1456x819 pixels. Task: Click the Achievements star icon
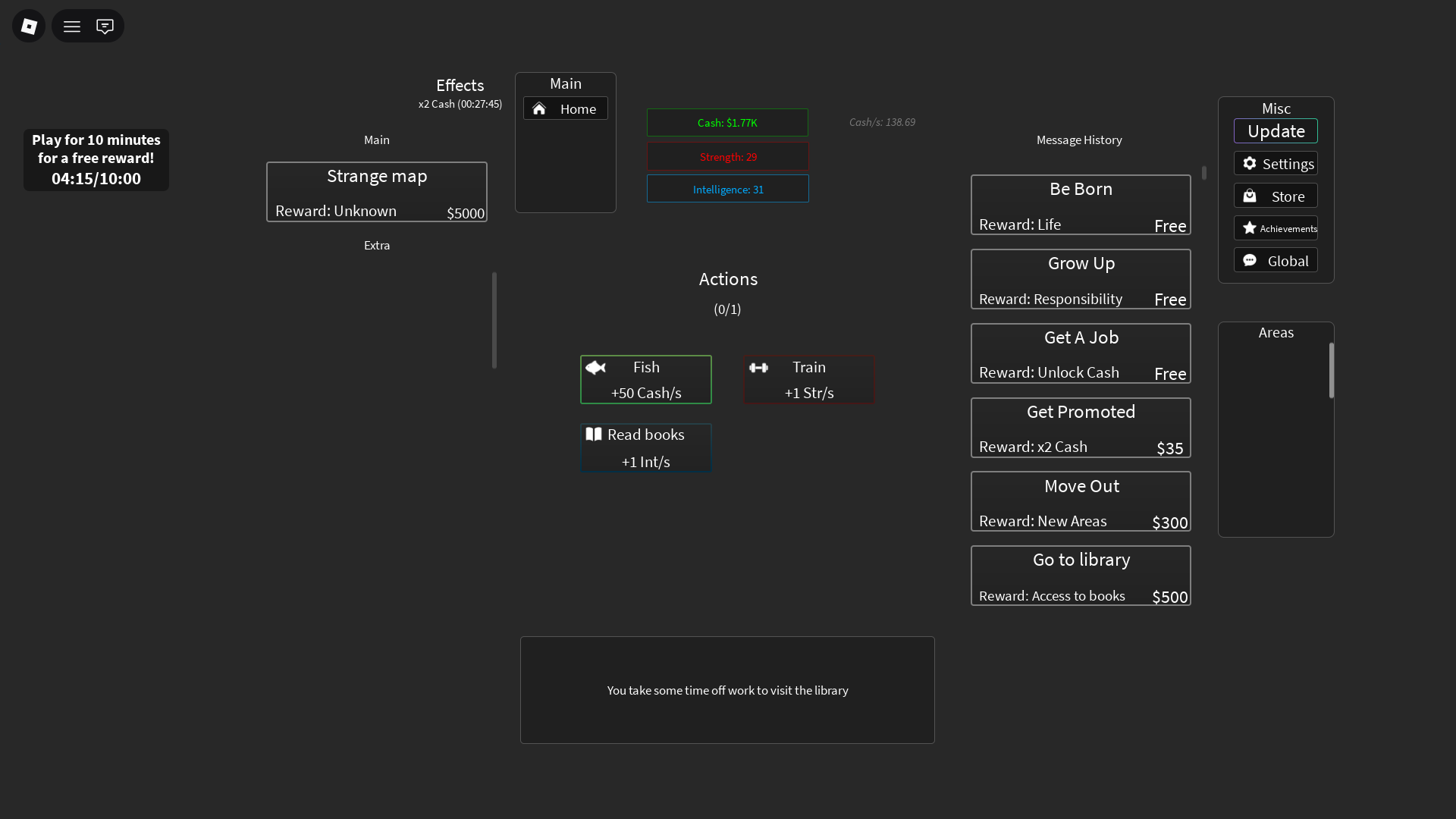click(1250, 228)
